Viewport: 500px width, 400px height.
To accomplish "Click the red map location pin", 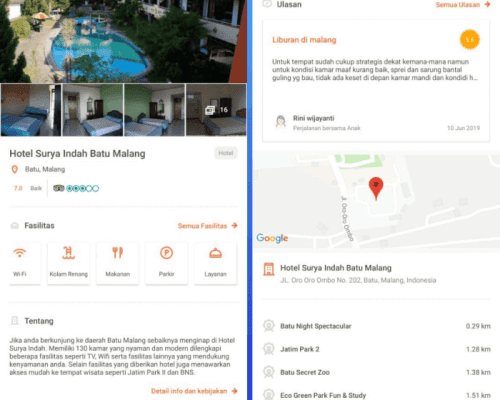I will [x=376, y=188].
